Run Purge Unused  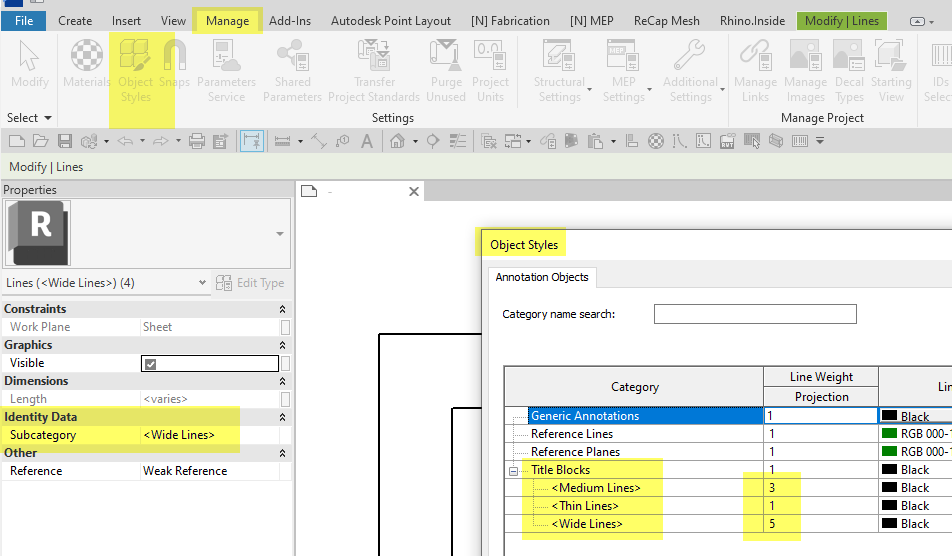coord(446,70)
